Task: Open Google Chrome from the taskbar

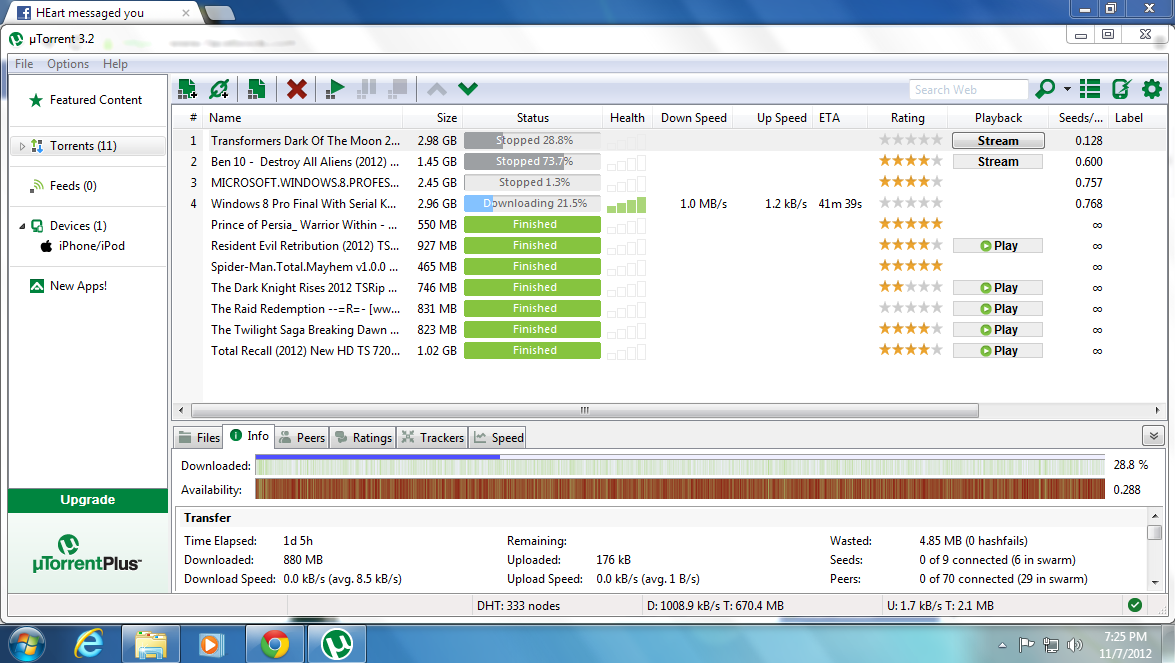Action: coord(274,644)
